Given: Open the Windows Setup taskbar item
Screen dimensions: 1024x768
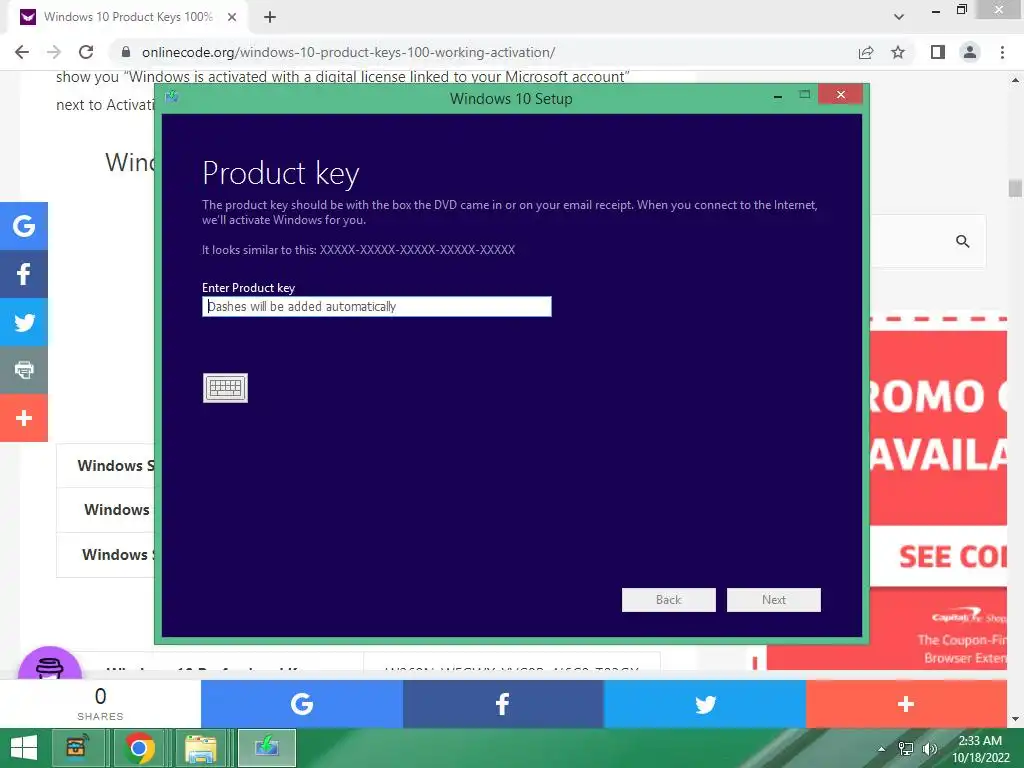Looking at the screenshot, I should coord(266,748).
